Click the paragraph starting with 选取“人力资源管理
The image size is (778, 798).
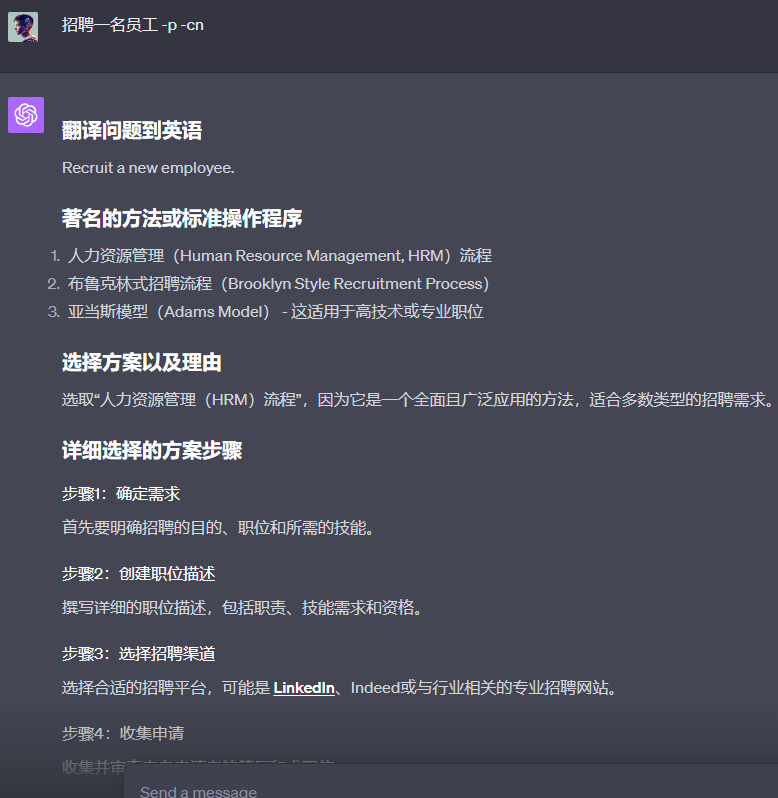click(x=418, y=400)
